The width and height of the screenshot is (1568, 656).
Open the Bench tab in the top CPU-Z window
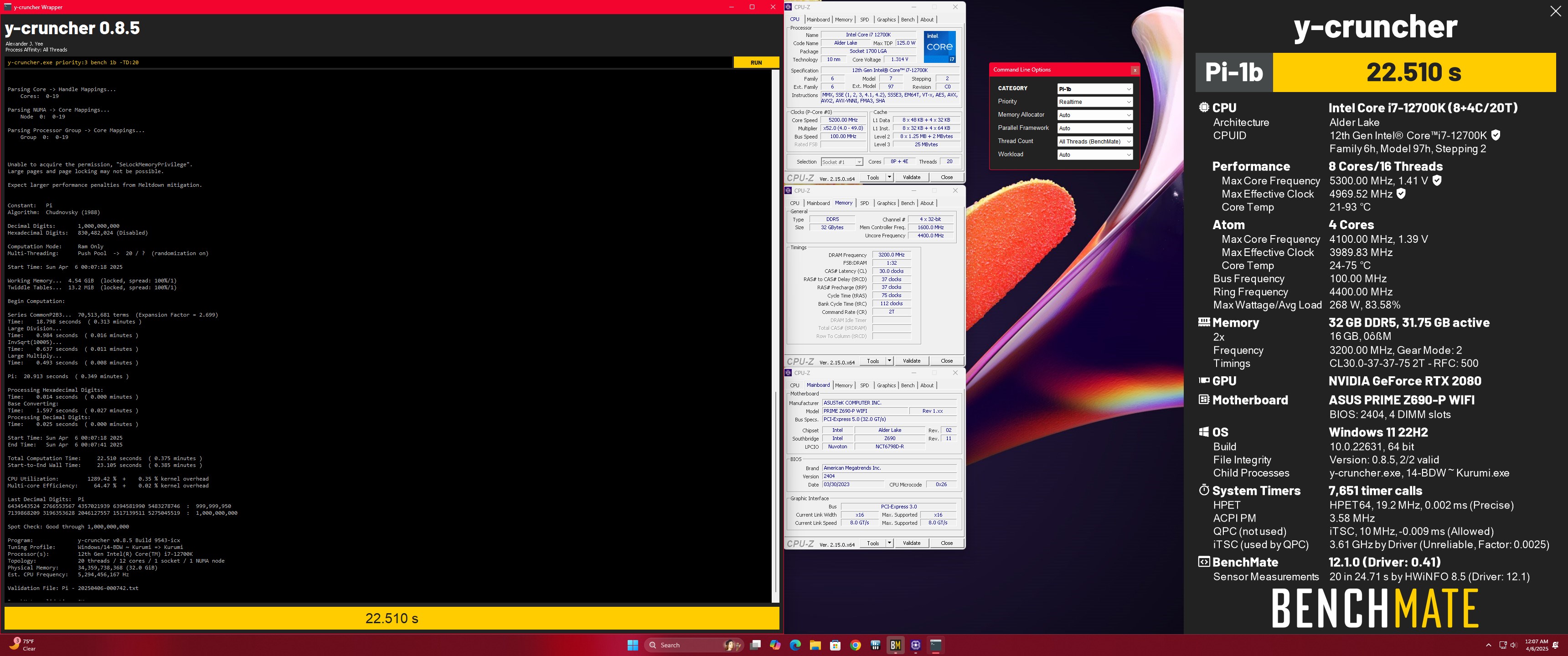click(908, 20)
